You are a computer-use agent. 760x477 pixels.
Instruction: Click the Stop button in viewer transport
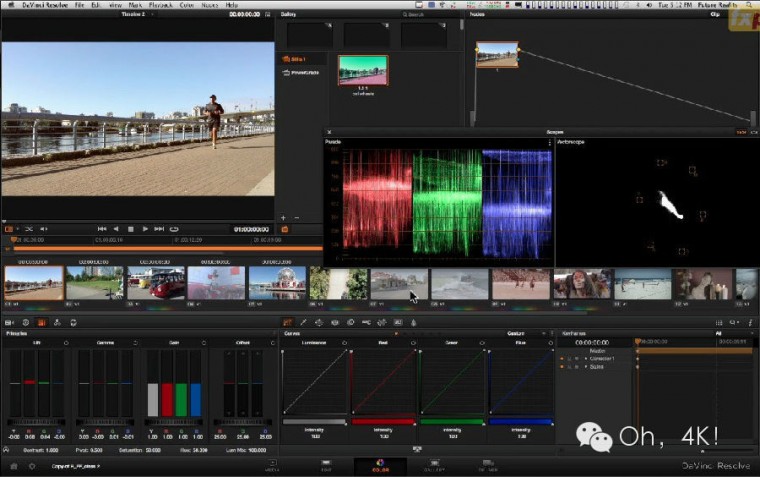tap(130, 229)
